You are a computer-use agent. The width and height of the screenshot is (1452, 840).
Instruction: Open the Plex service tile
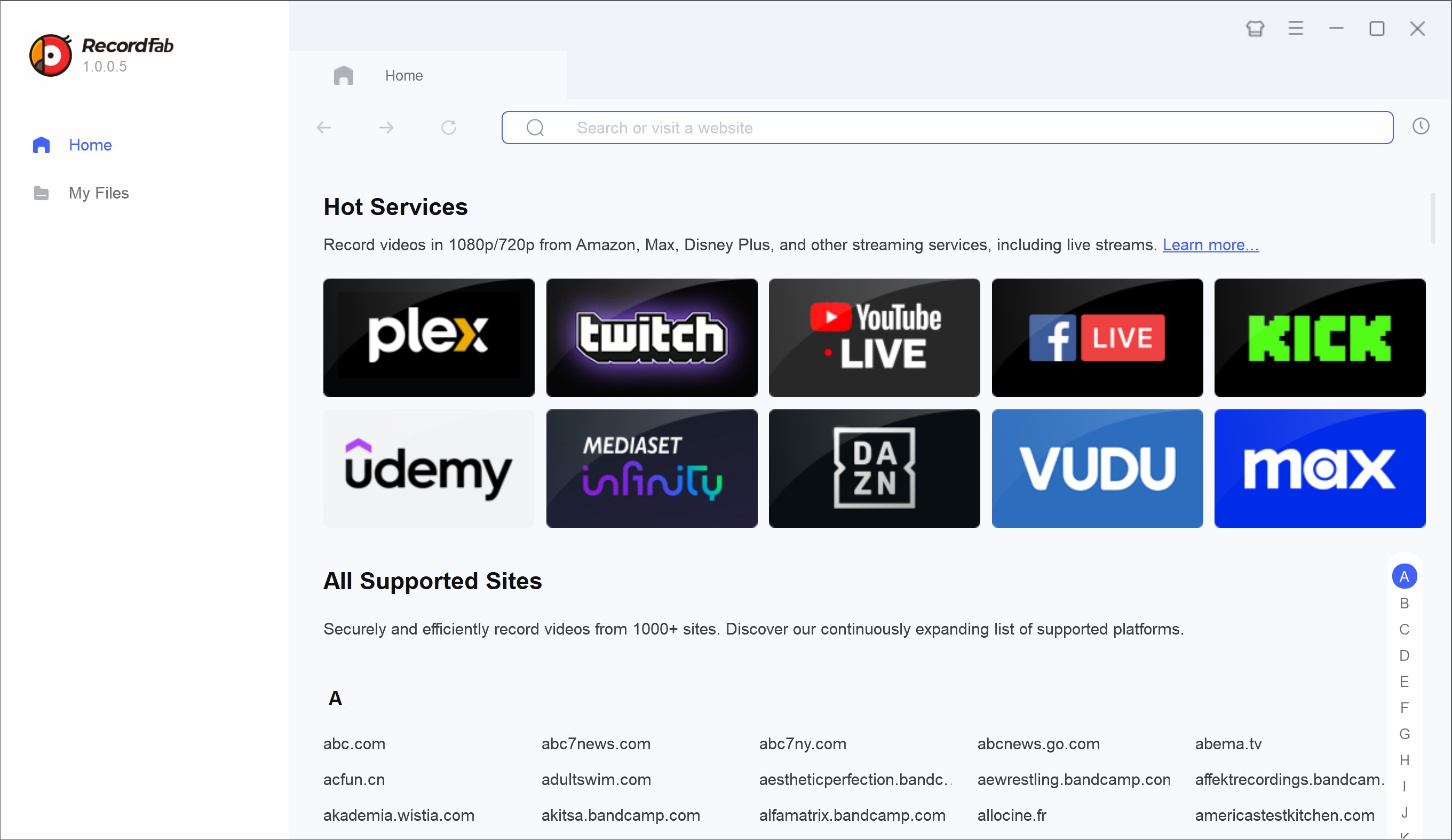pos(429,338)
